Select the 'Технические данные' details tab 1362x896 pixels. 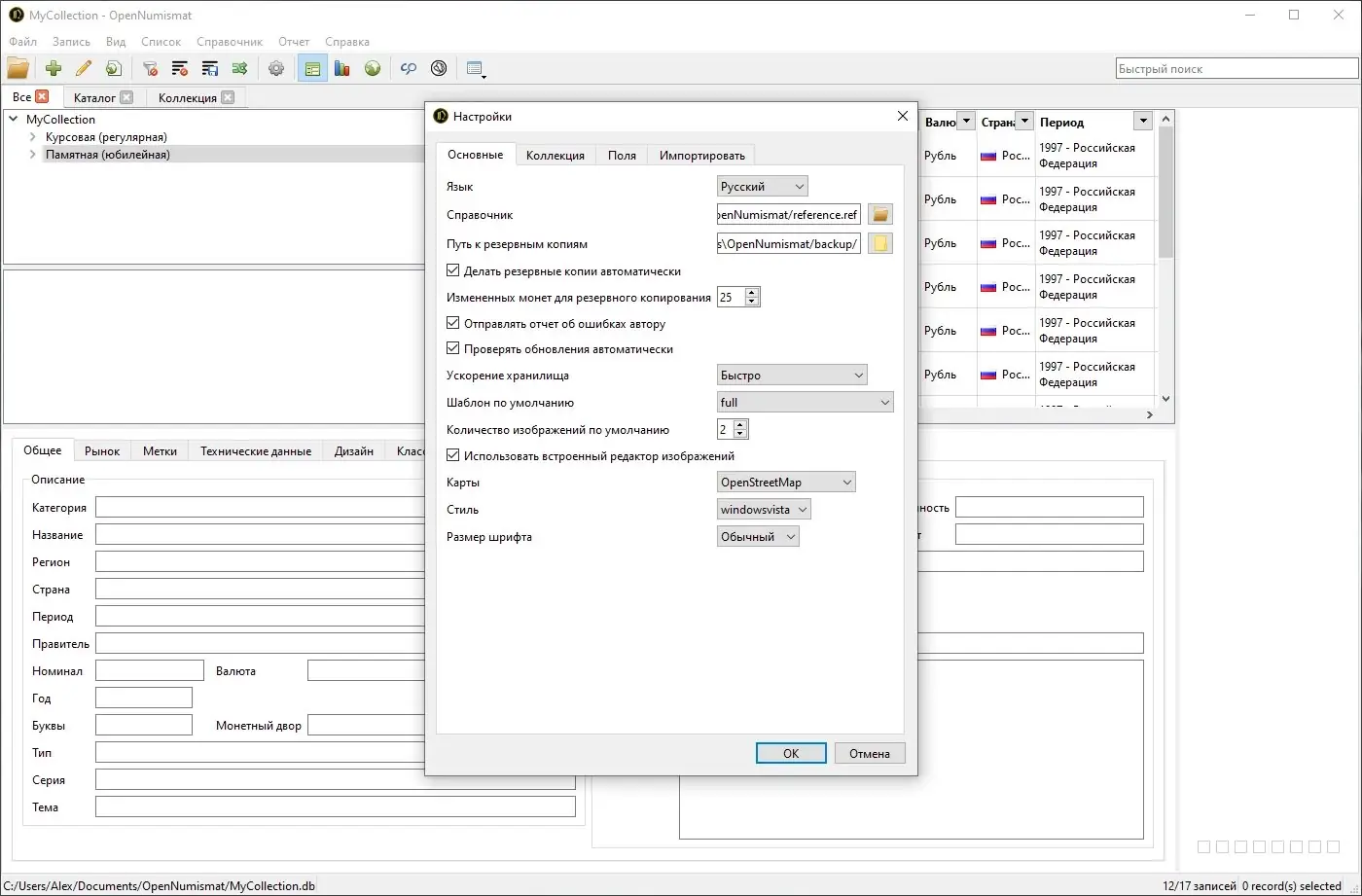256,451
